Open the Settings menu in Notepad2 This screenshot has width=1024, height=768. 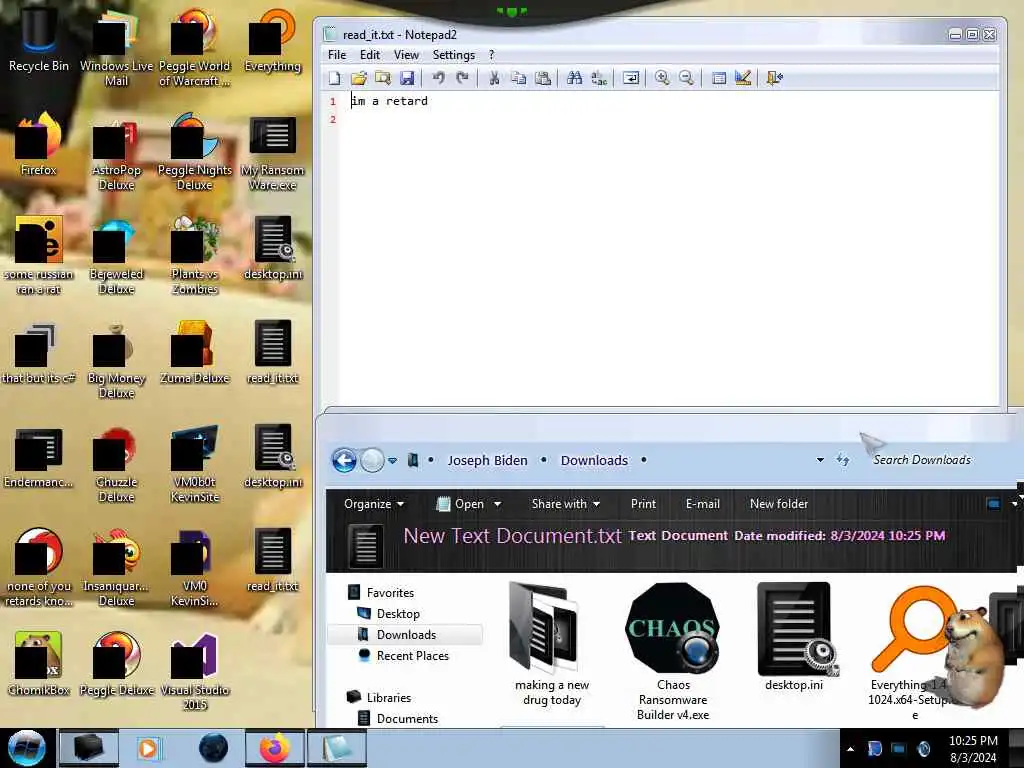453,55
